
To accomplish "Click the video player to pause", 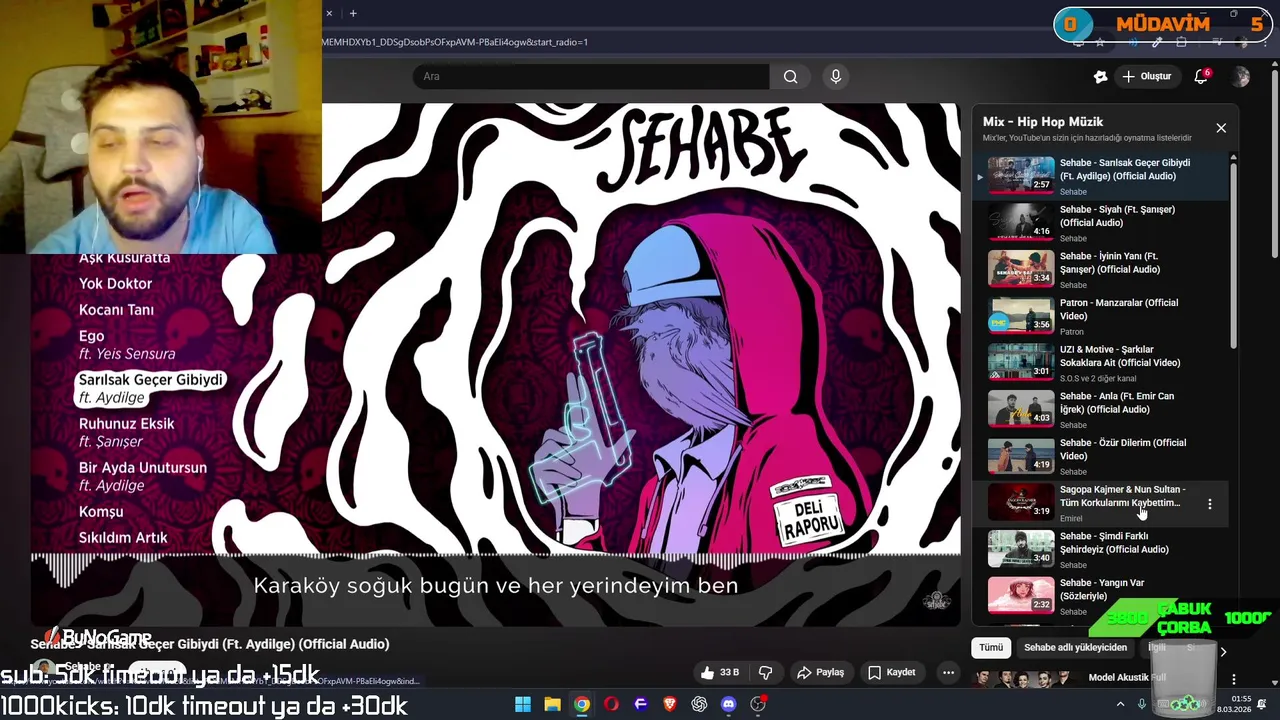I will [495, 365].
